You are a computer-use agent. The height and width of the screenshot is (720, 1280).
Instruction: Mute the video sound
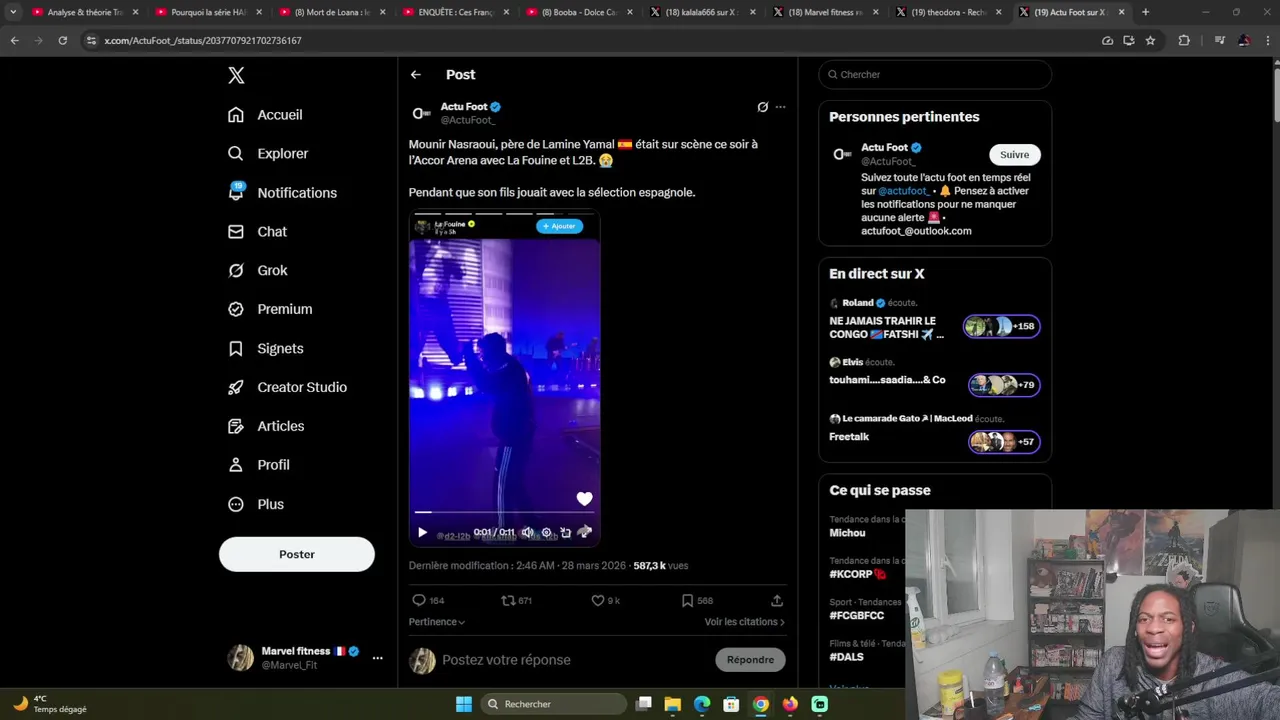[x=527, y=533]
